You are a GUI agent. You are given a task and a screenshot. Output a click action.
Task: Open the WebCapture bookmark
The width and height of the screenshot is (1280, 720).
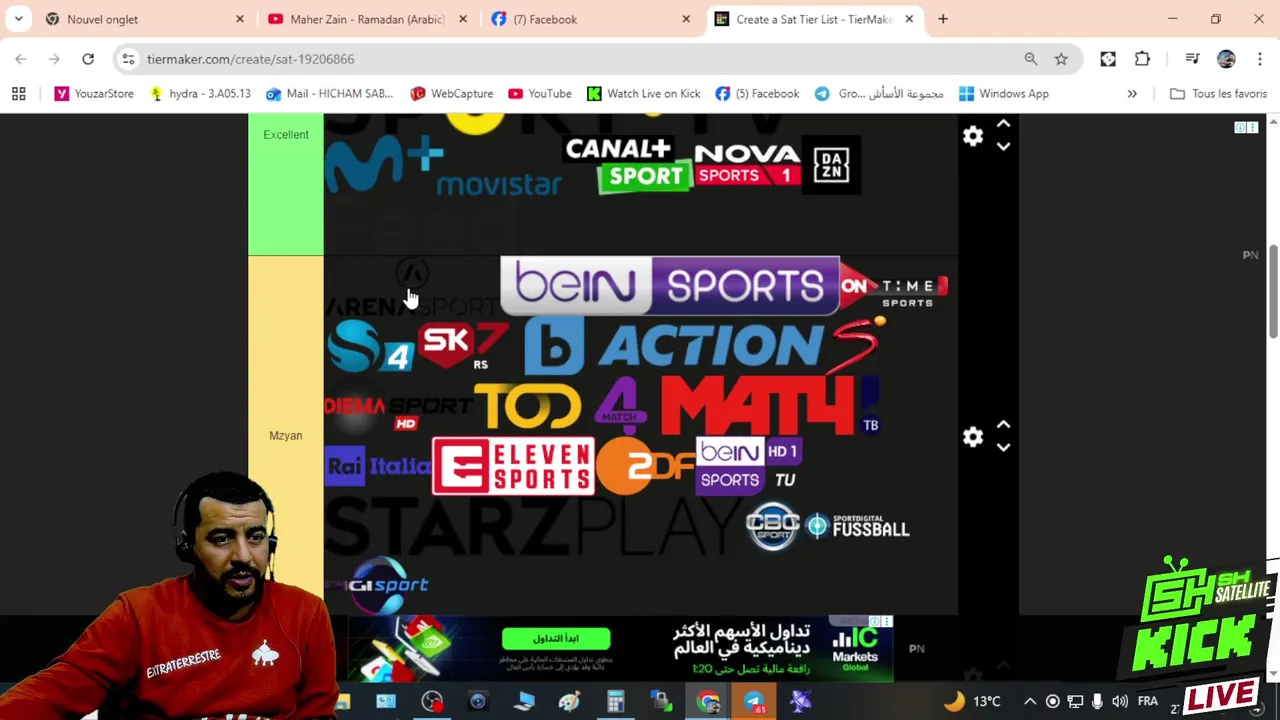[x=451, y=93]
